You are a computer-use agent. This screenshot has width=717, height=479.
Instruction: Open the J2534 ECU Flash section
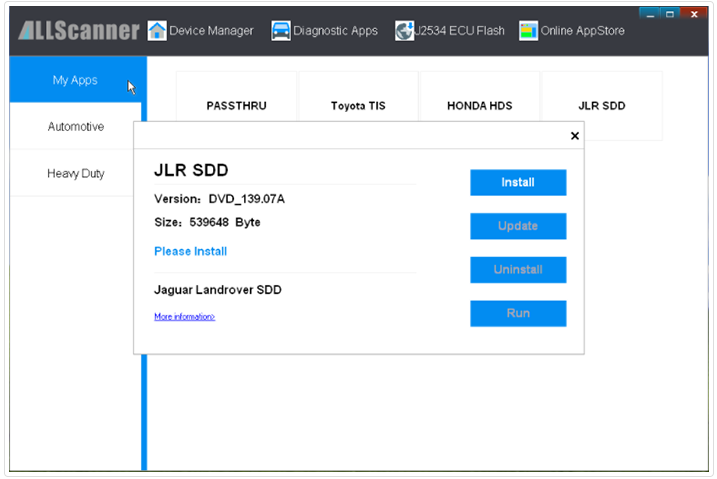click(x=449, y=31)
